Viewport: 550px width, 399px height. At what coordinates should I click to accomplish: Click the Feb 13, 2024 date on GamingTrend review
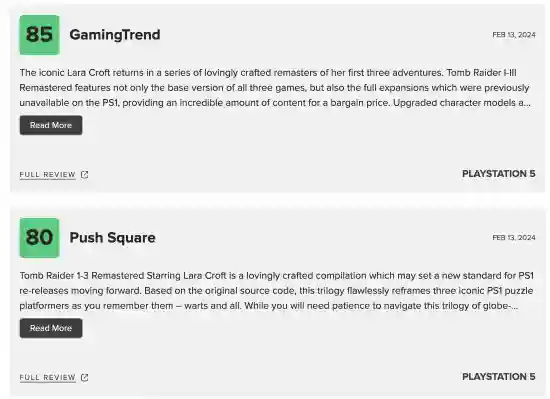(514, 35)
